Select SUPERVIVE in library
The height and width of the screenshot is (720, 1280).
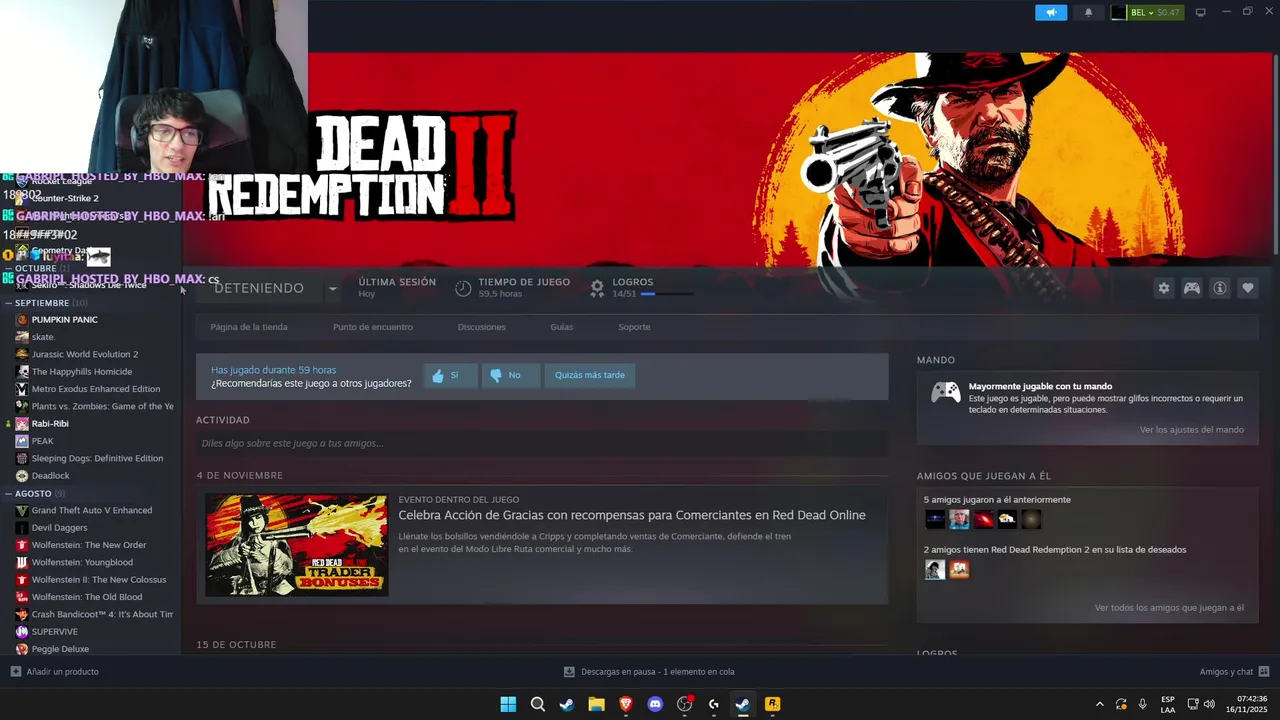pyautogui.click(x=54, y=632)
